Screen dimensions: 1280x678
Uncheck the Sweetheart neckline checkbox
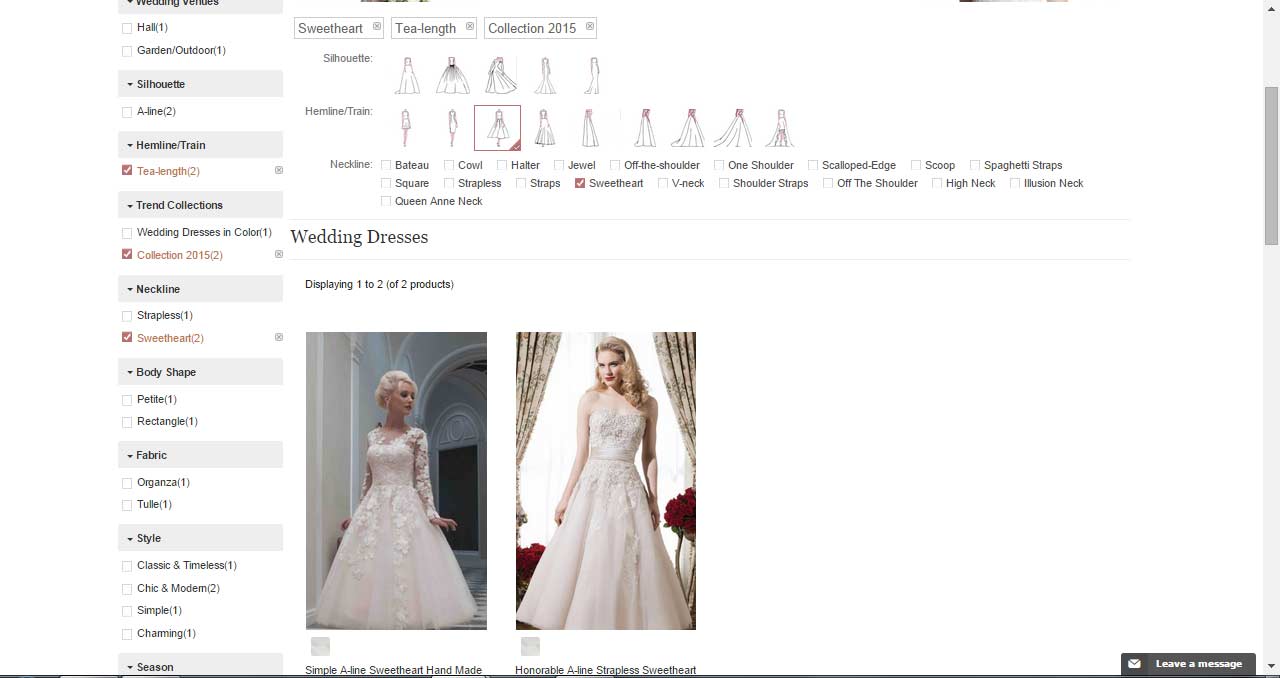(x=580, y=184)
